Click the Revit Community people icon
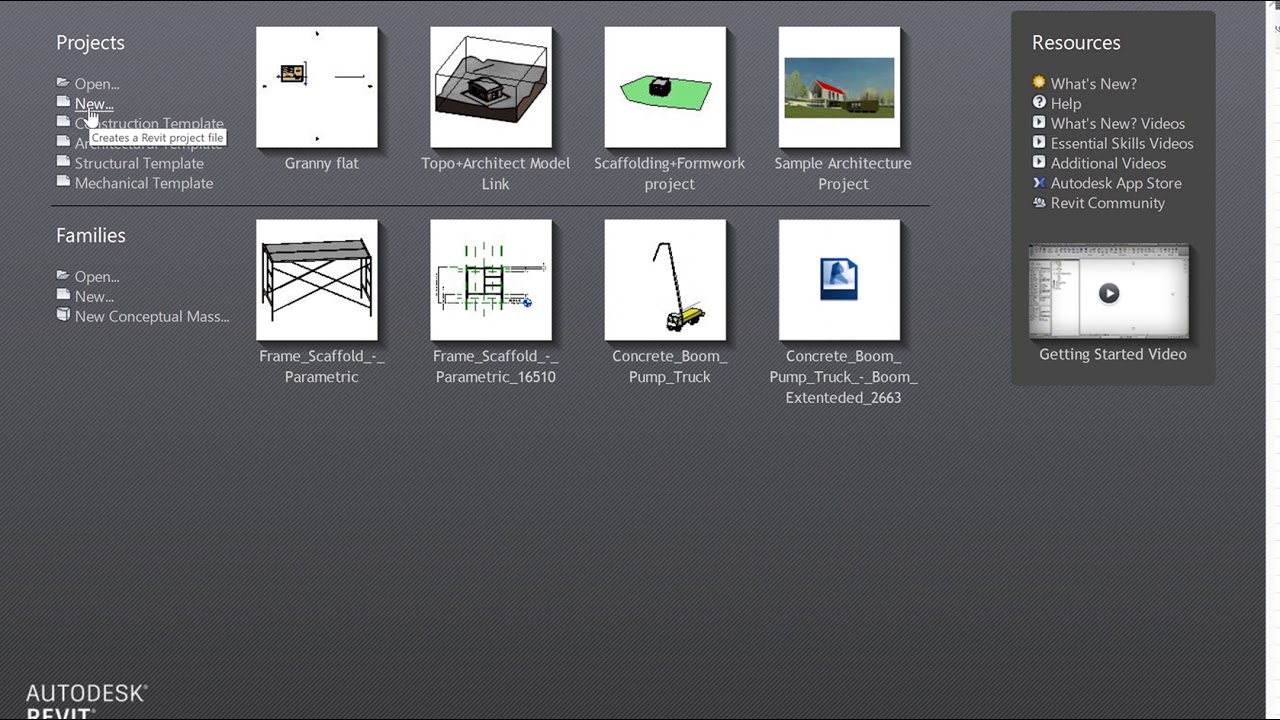The height and width of the screenshot is (720, 1280). (1039, 202)
